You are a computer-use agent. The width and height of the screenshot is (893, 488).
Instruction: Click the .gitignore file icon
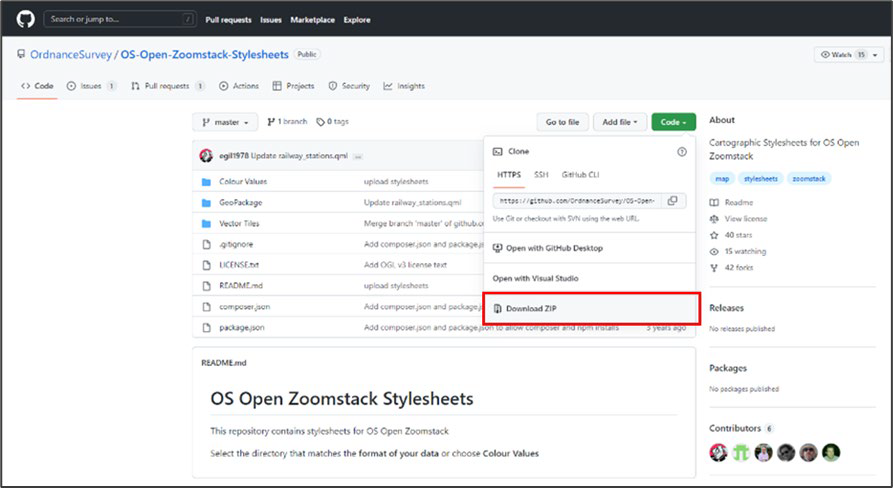click(x=206, y=244)
